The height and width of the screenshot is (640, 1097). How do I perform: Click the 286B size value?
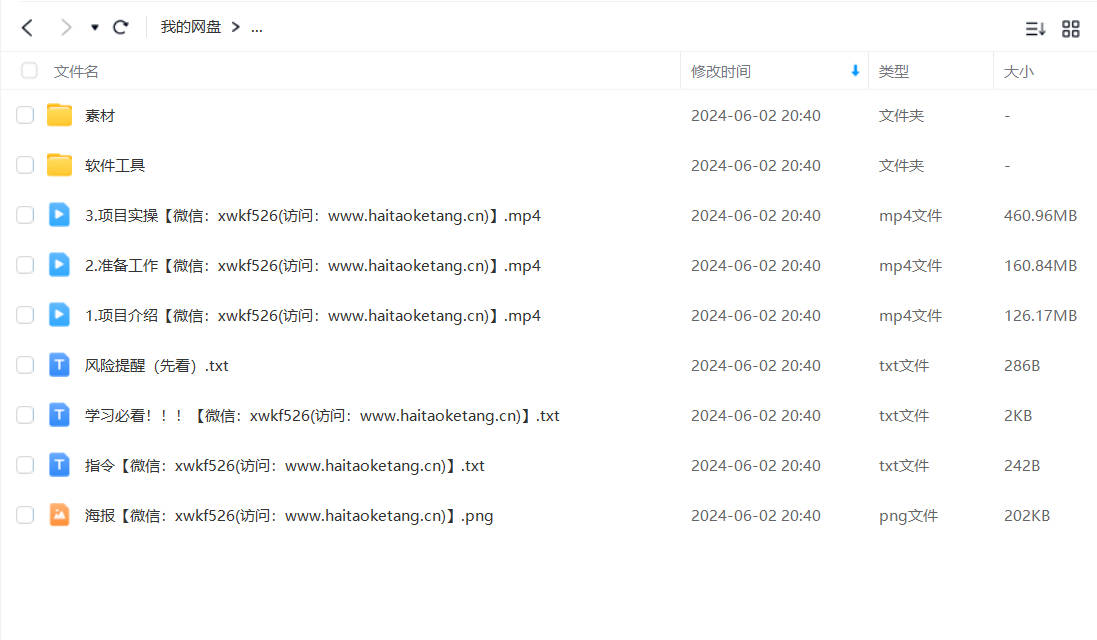1021,366
